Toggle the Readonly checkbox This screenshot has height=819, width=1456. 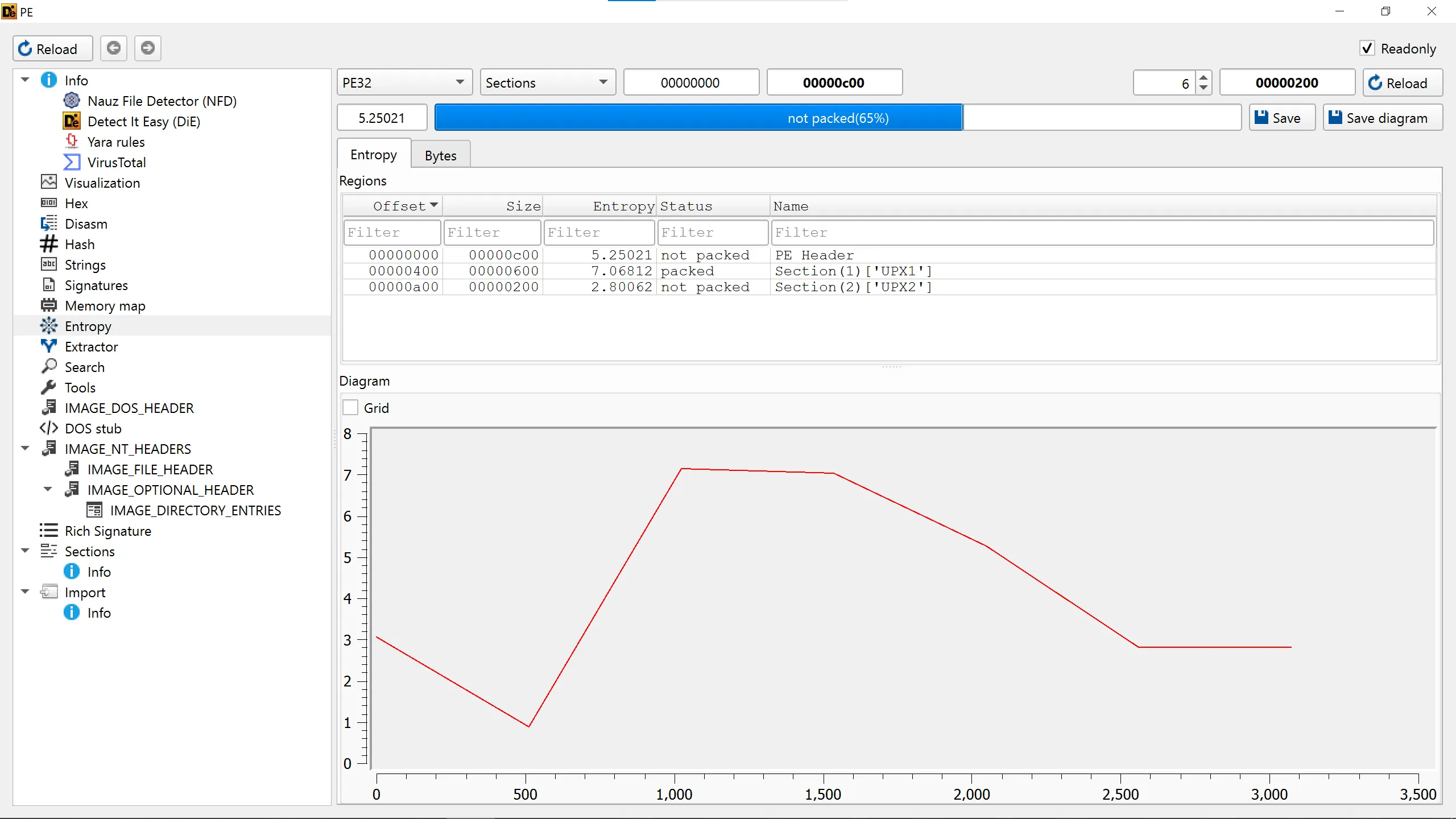1367,48
